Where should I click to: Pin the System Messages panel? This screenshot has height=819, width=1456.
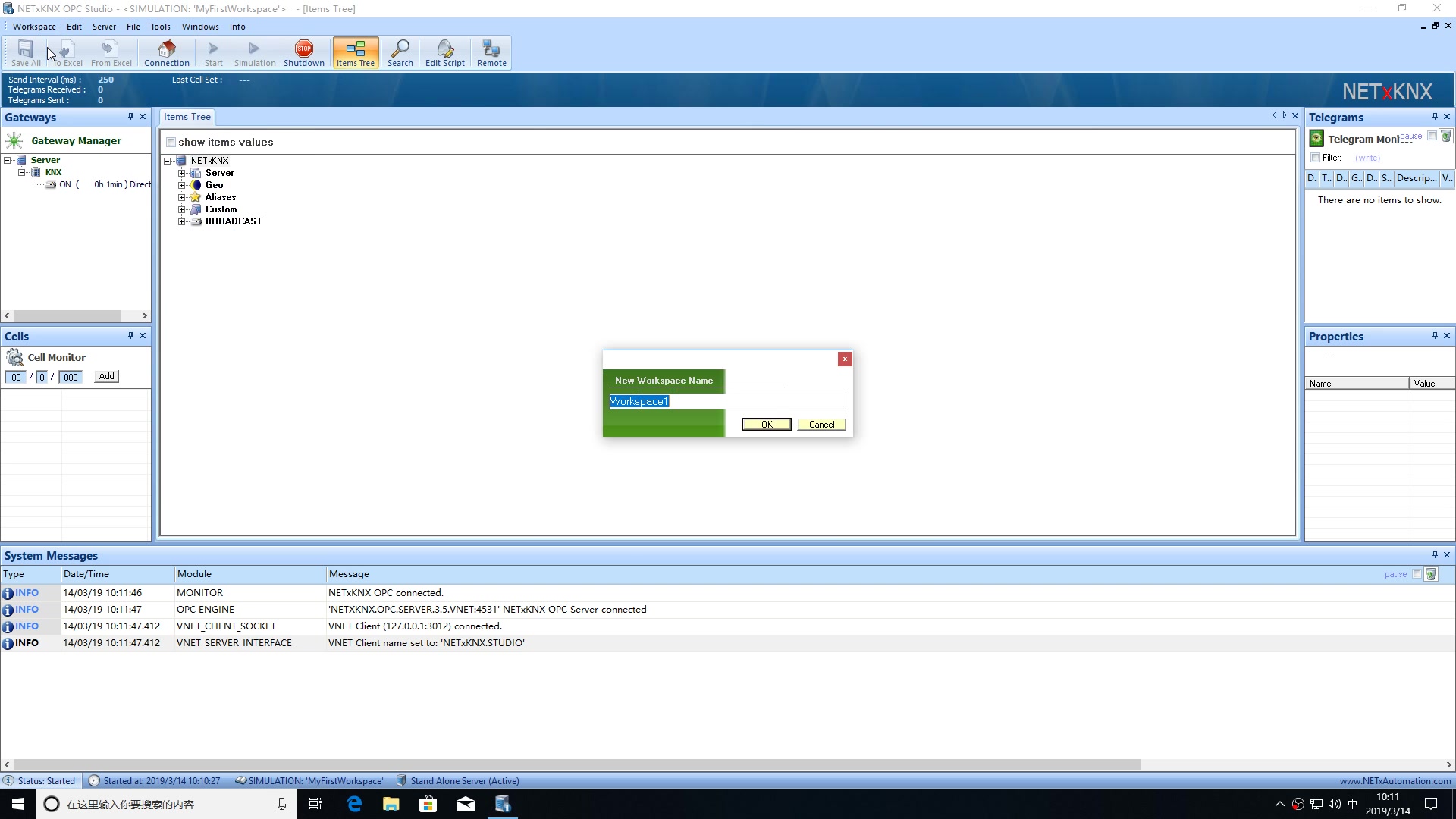[x=1435, y=555]
